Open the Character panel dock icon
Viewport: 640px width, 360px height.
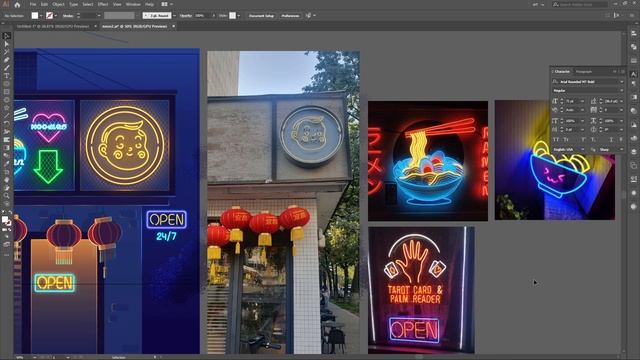(x=633, y=74)
